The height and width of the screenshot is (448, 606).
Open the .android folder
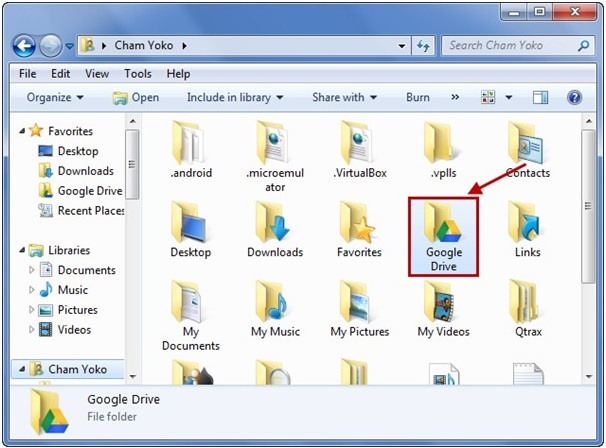[x=191, y=150]
